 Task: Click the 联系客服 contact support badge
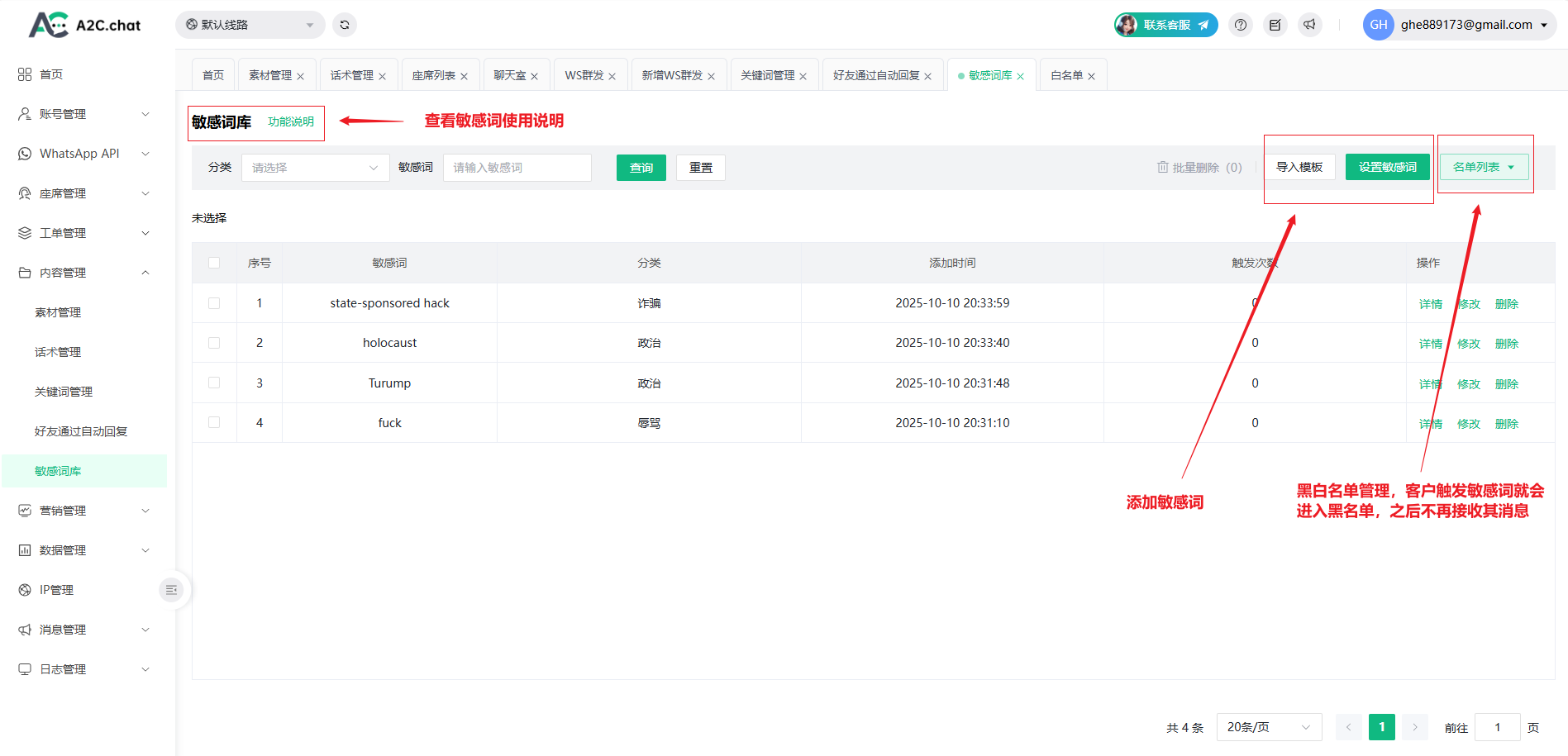1166,25
